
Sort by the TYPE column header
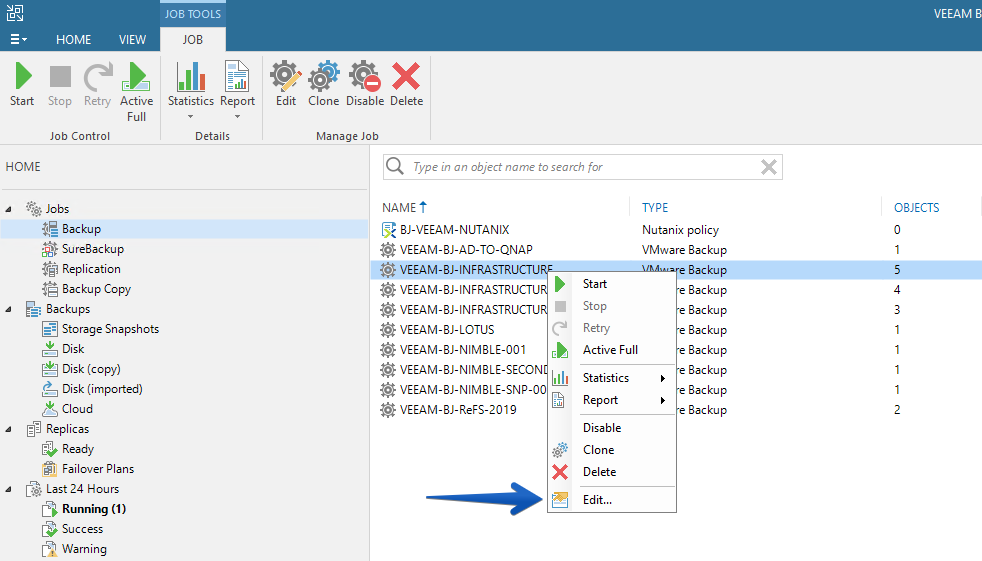point(655,208)
